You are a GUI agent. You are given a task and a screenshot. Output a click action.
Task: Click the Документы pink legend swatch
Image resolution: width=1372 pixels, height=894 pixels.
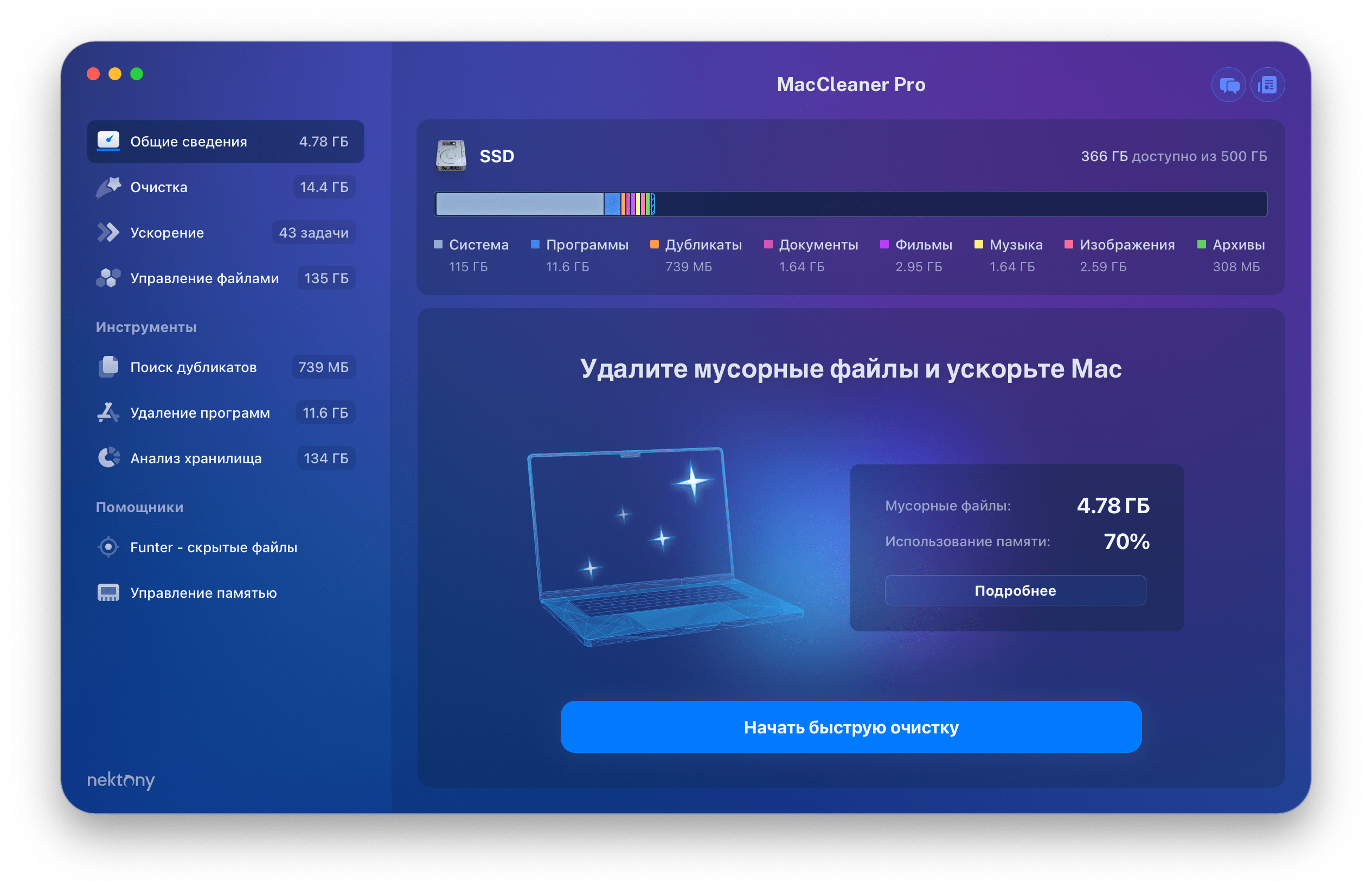pos(768,244)
